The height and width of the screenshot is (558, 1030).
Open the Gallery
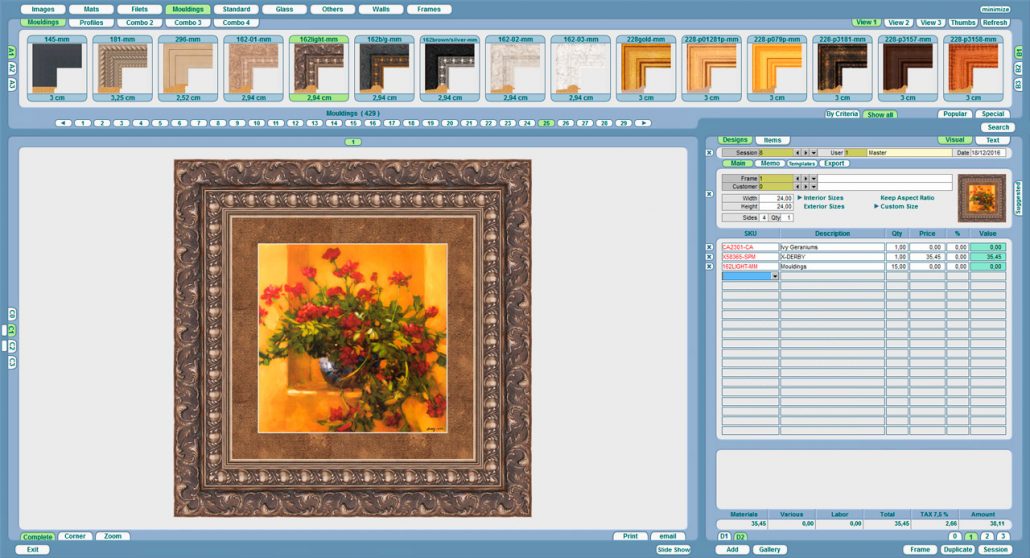coord(769,549)
